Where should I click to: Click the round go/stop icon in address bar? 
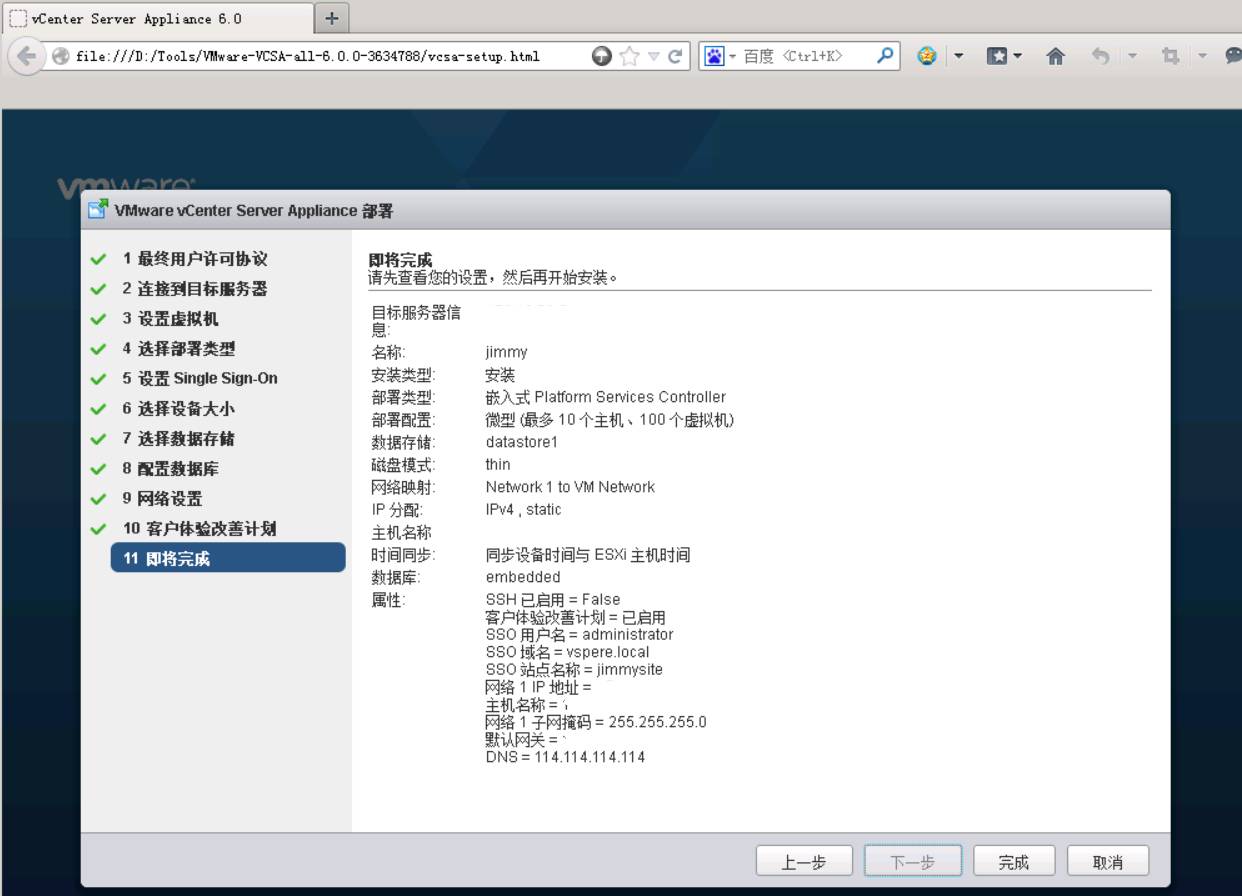601,56
